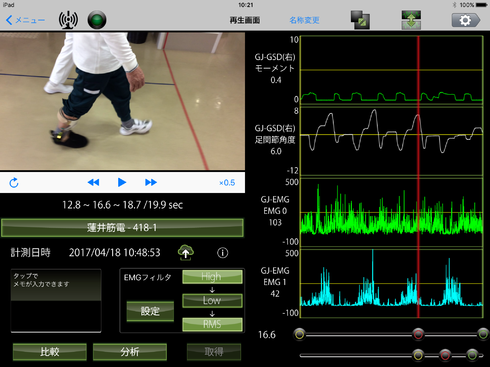Open the overlay windows icon in toolbar
The image size is (490, 367).
pyautogui.click(x=360, y=20)
